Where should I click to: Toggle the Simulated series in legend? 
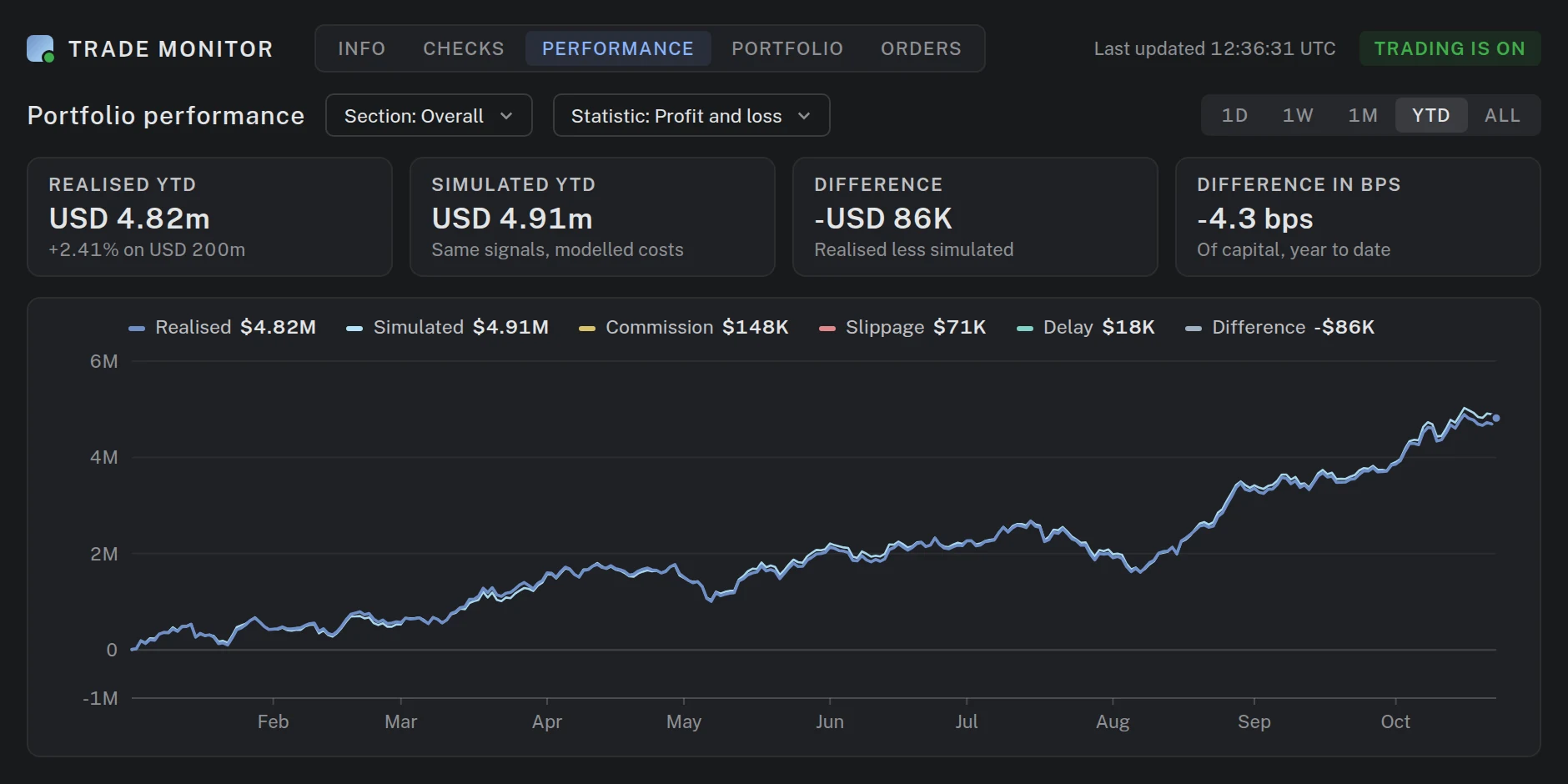448,327
